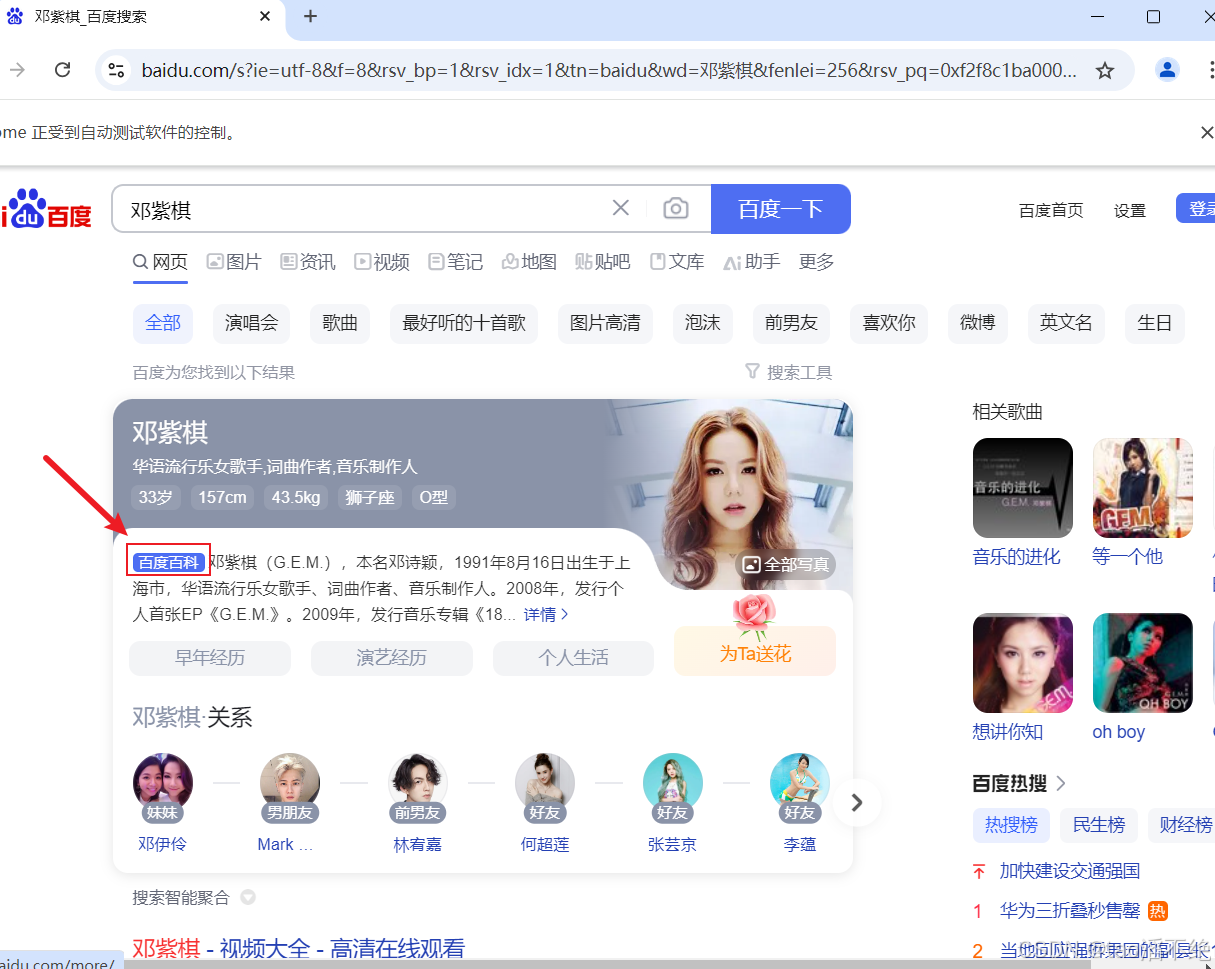Select 网页 search tab
The image size is (1215, 969).
click(160, 262)
